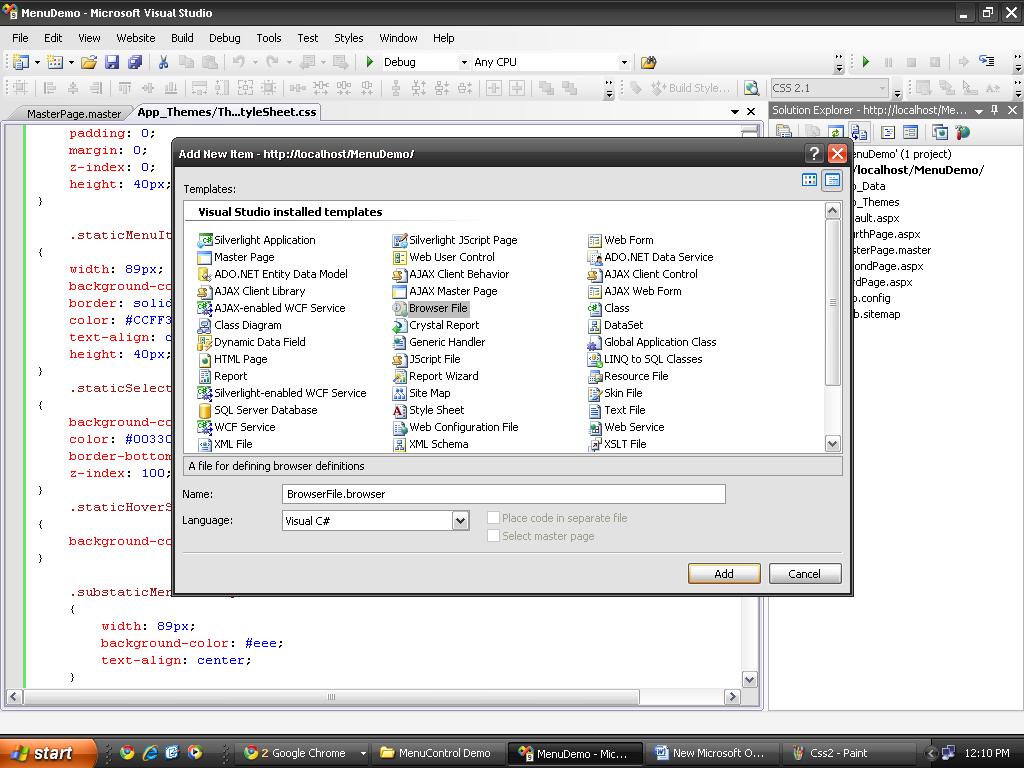The image size is (1024, 768).
Task: Open the Website menu
Action: (136, 38)
